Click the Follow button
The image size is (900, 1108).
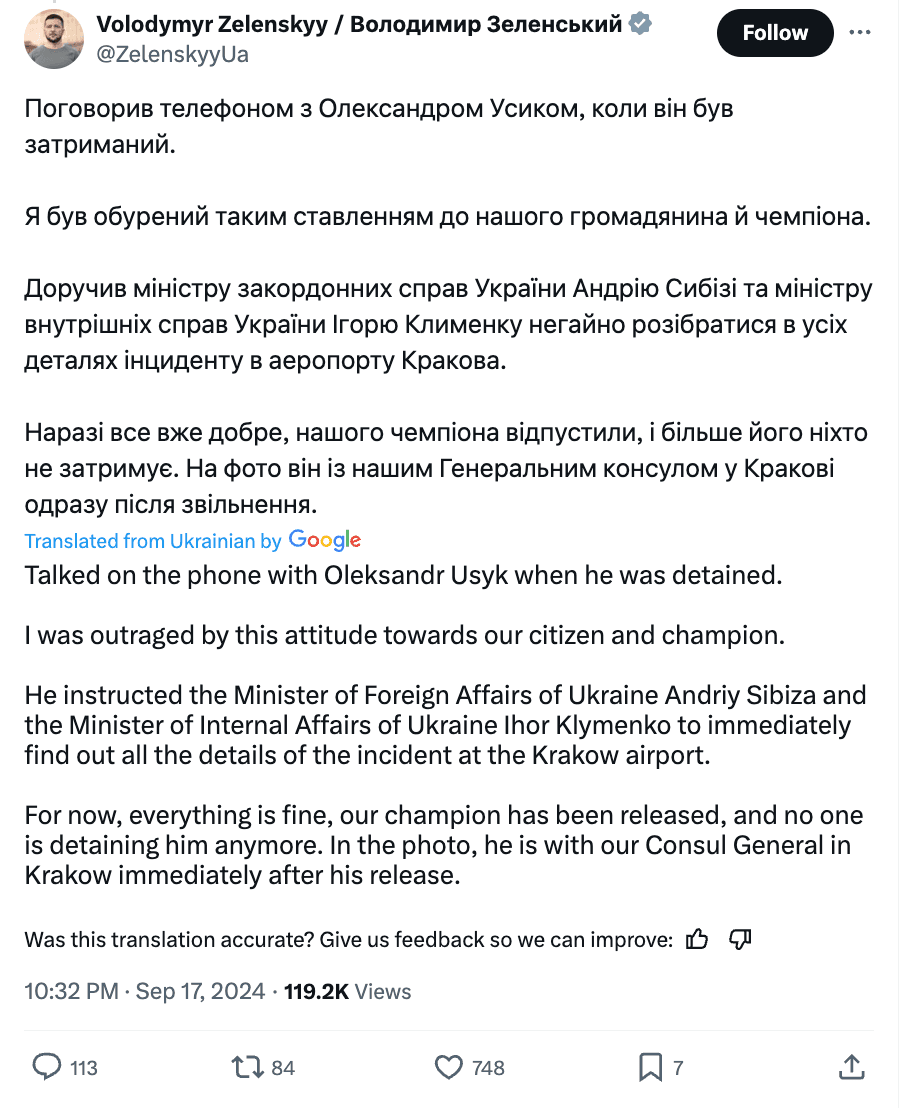775,32
